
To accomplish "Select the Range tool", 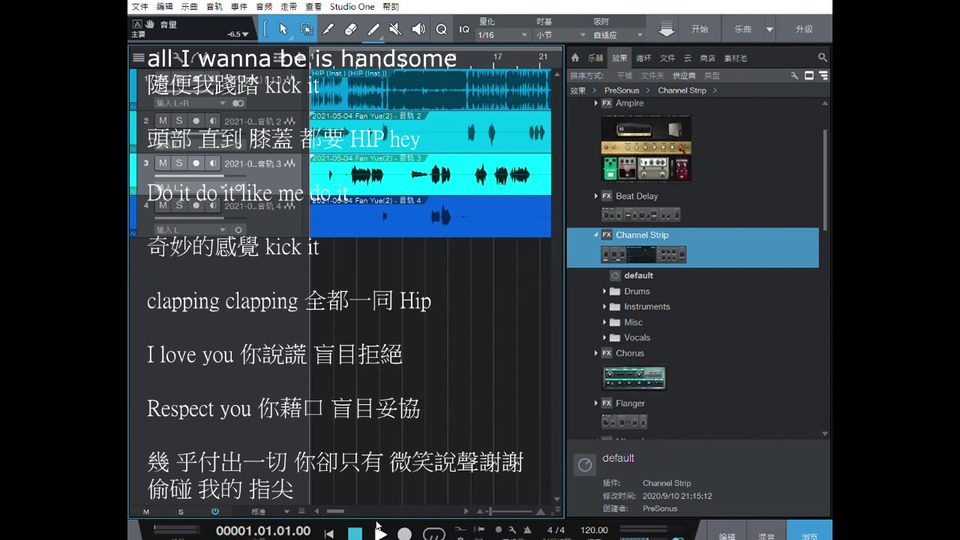I will coord(306,29).
